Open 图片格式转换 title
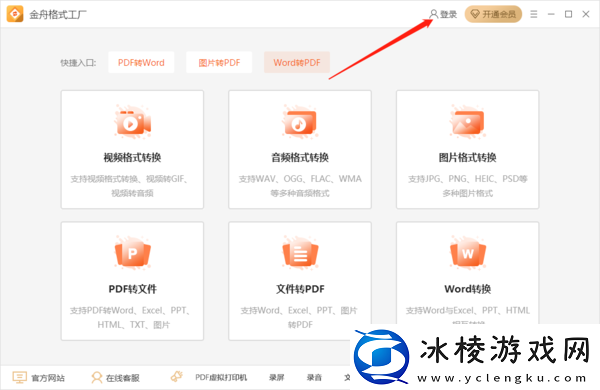This screenshot has width=600, height=390. click(x=468, y=157)
